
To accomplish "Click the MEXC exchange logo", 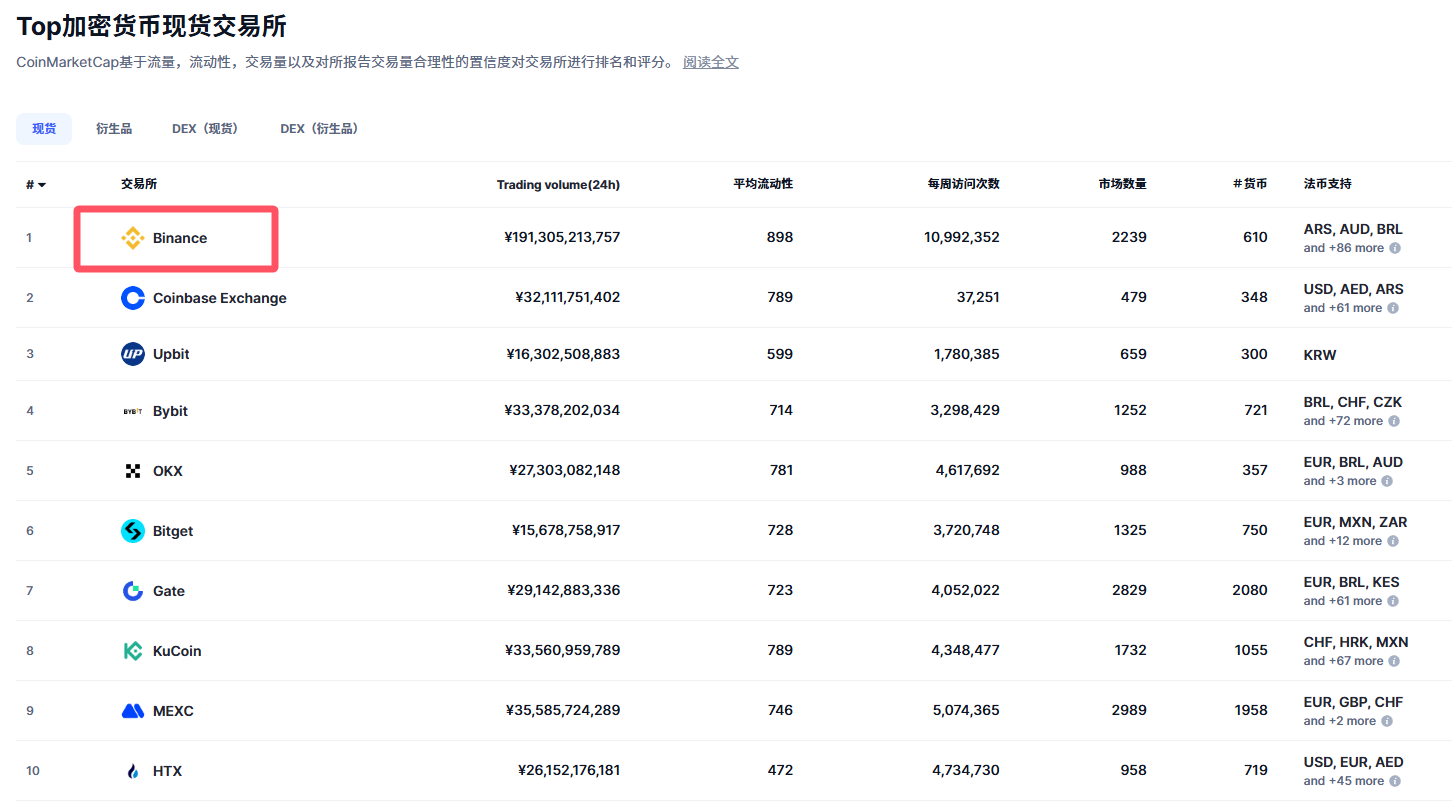I will [132, 710].
